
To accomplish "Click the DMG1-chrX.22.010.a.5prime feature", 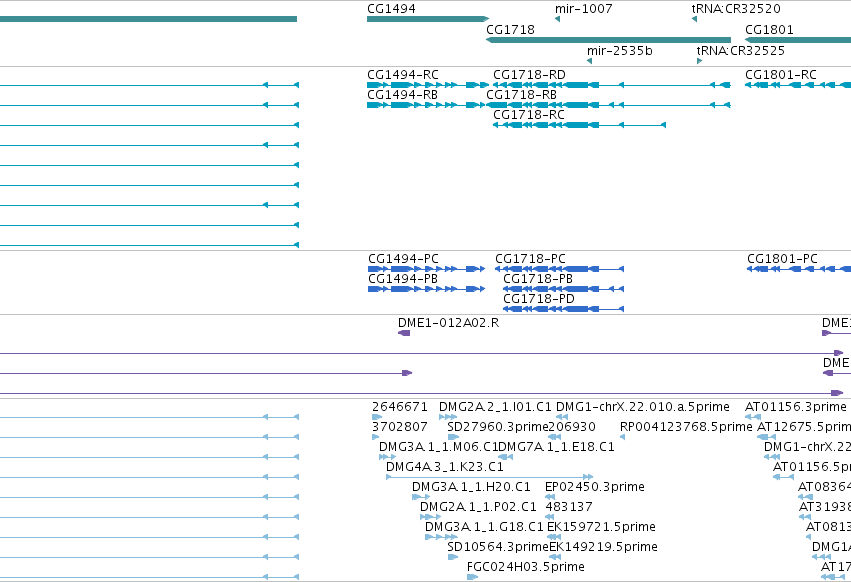I will [562, 417].
